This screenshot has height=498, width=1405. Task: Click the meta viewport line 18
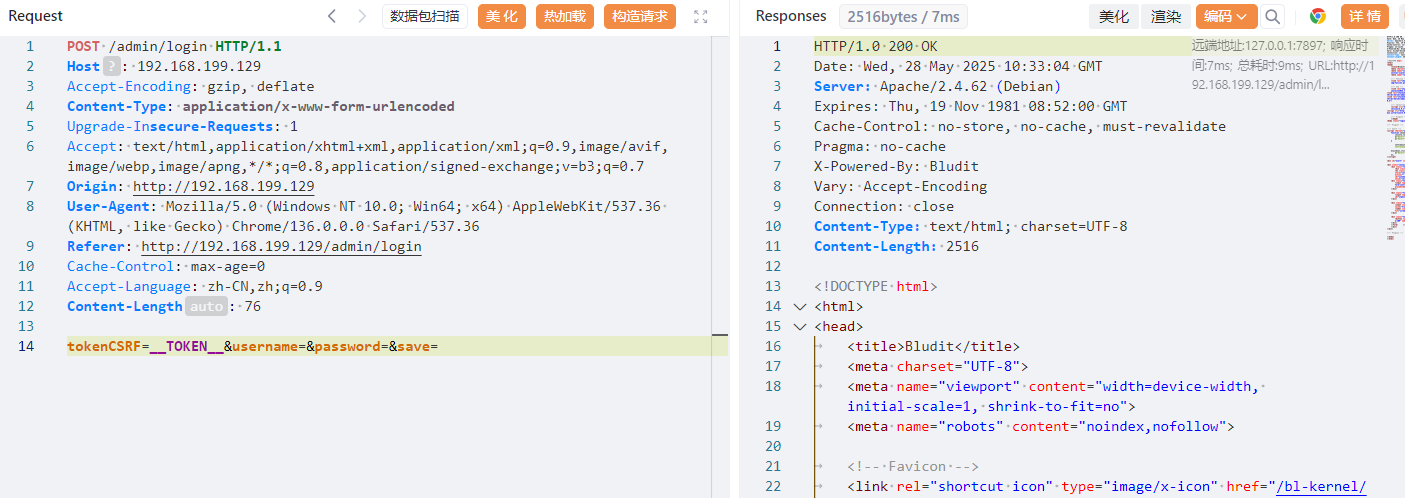click(x=1055, y=396)
